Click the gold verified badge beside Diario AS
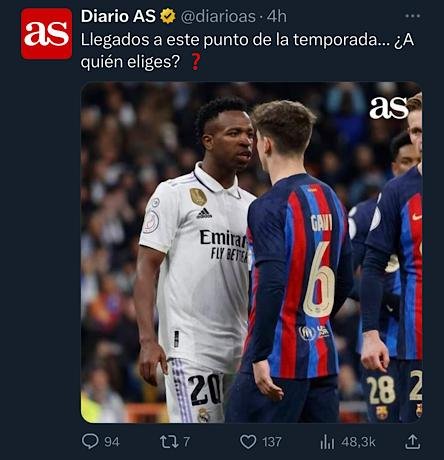This screenshot has width=444, height=460. 168,16
